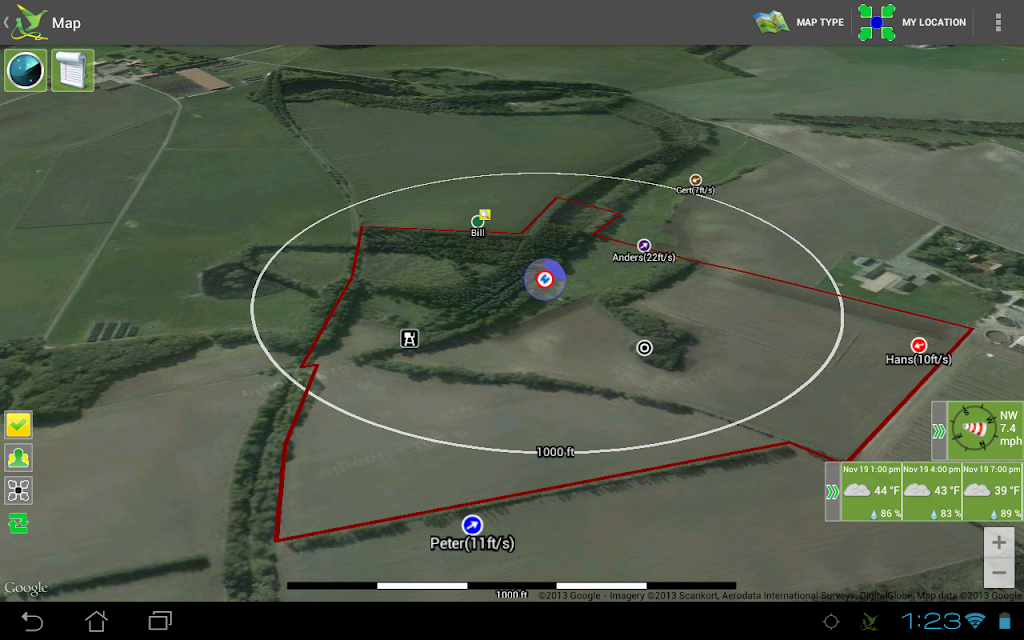Viewport: 1024px width, 640px height.
Task: Open the overflow menu with three dots
Action: [x=998, y=22]
